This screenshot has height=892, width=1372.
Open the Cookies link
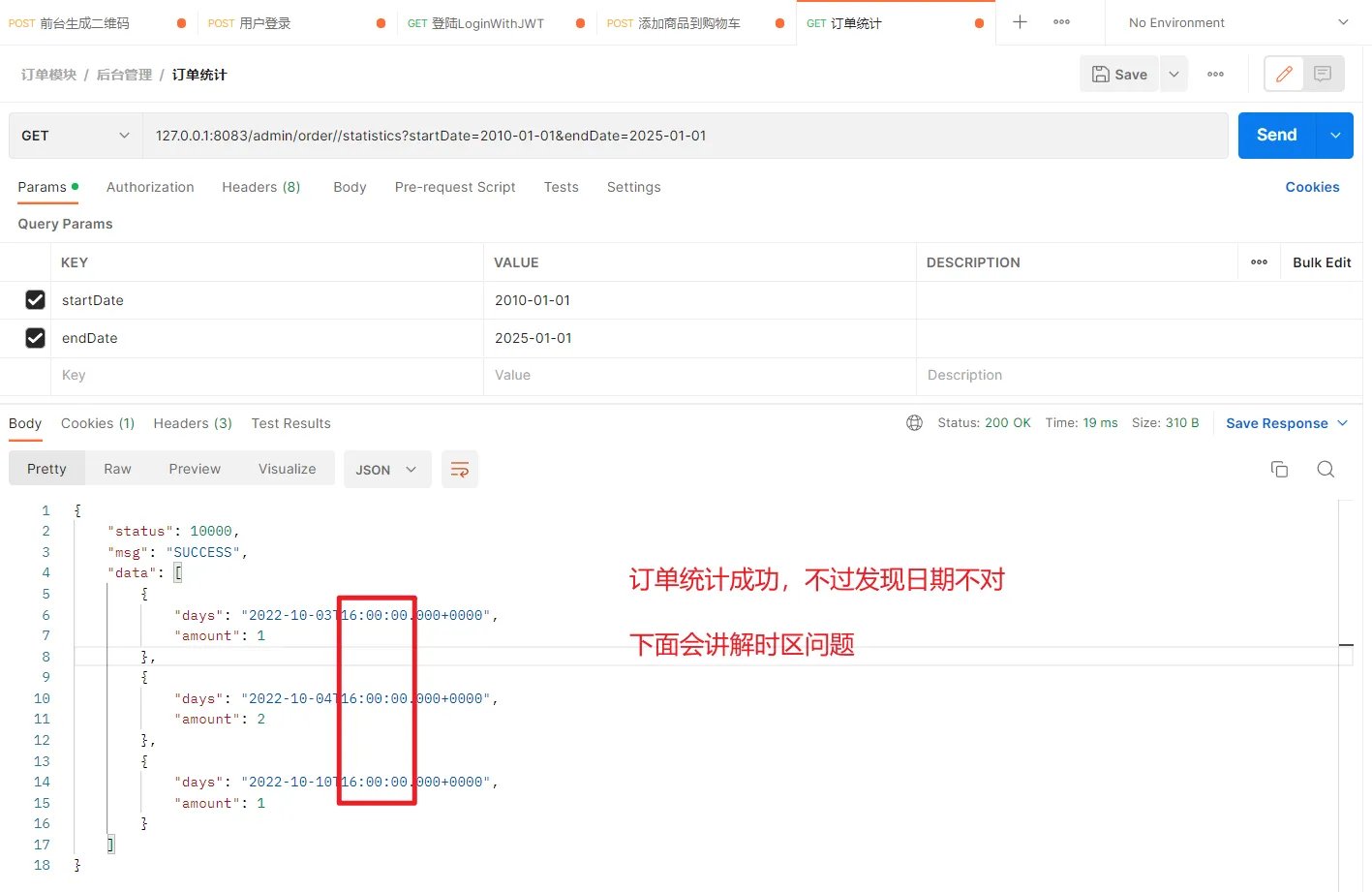point(1312,187)
